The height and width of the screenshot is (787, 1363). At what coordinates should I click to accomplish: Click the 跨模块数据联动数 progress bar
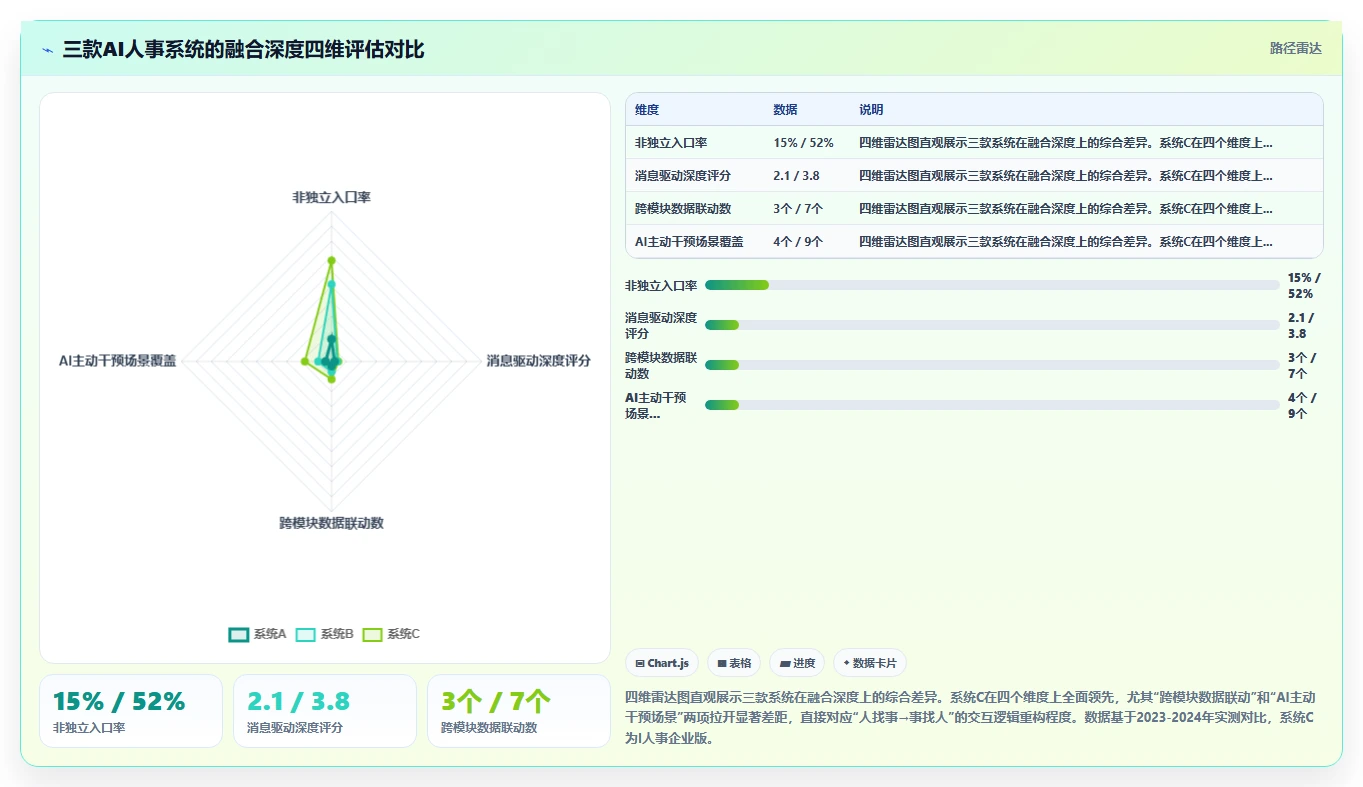coord(992,365)
